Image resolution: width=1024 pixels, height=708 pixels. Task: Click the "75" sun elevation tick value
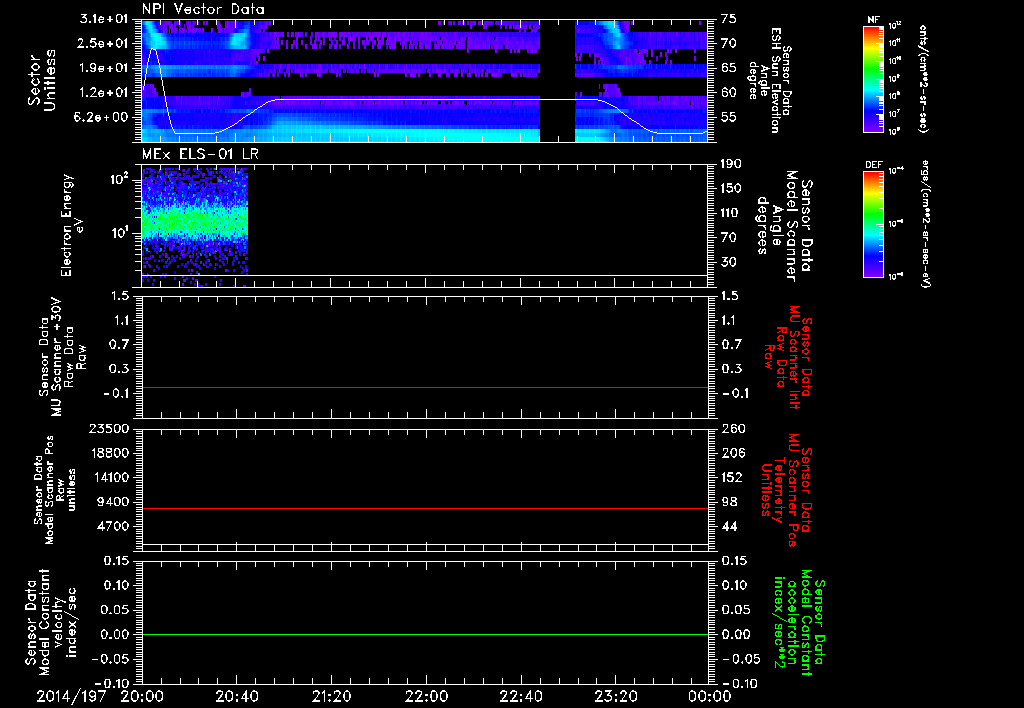[729, 19]
